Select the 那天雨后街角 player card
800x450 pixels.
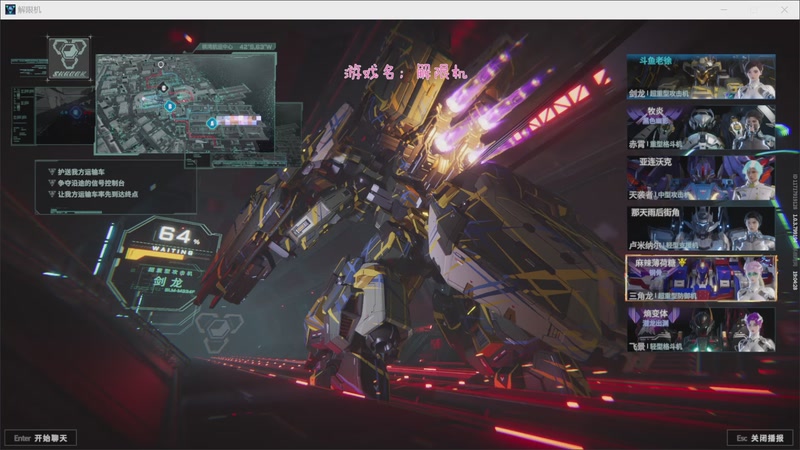point(701,228)
